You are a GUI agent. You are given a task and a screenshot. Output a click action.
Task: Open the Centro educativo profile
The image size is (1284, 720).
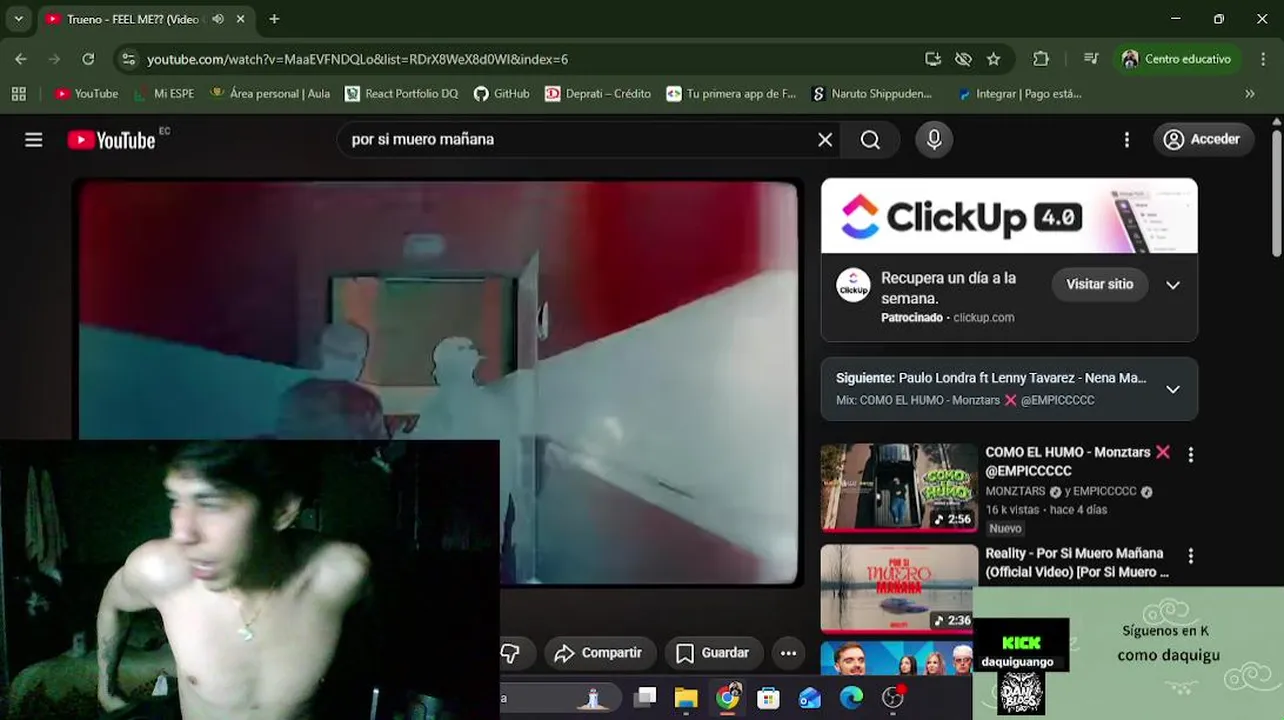(x=1177, y=59)
